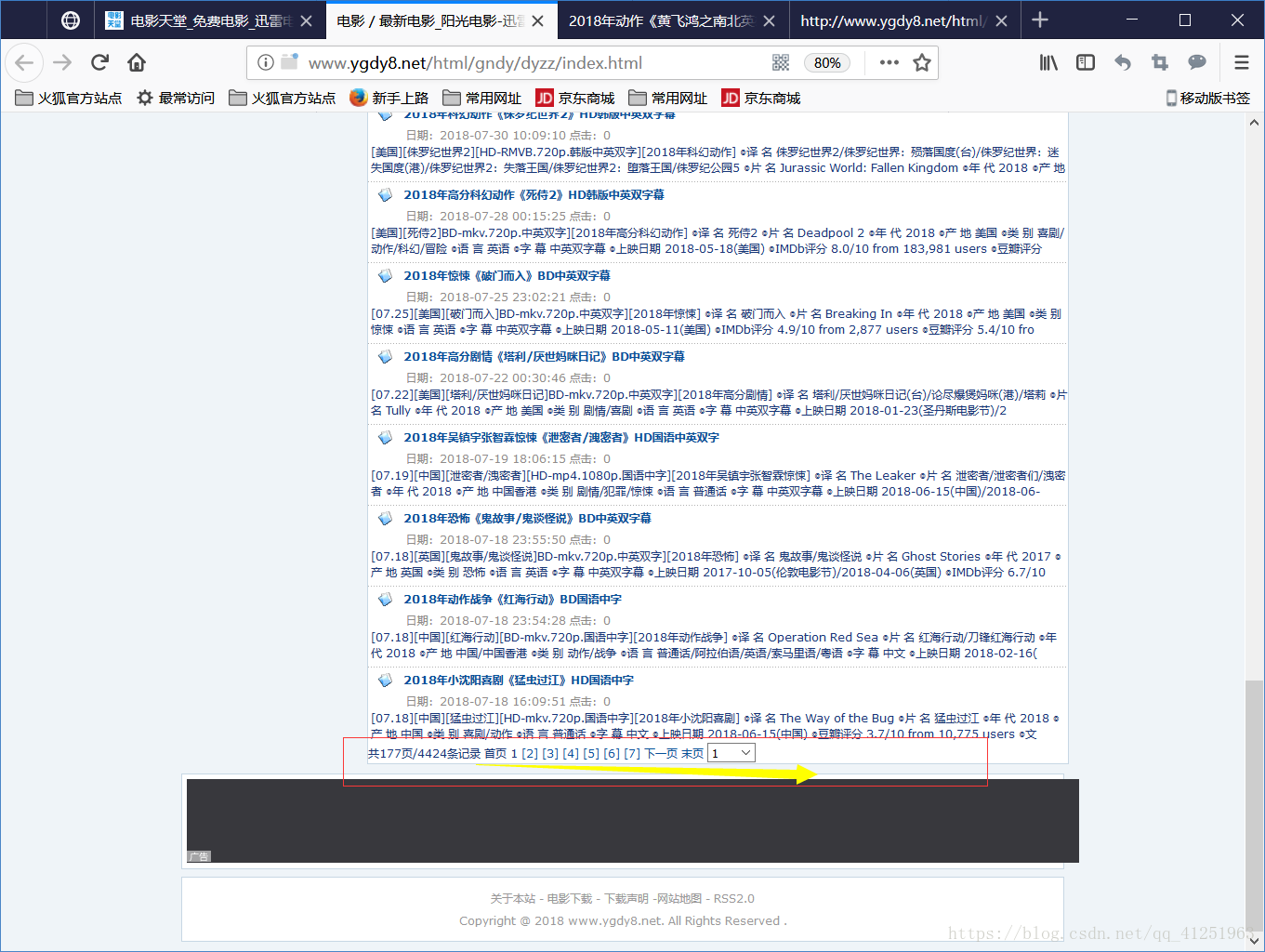Open the home page via house icon
Image resolution: width=1265 pixels, height=952 pixels.
click(137, 62)
